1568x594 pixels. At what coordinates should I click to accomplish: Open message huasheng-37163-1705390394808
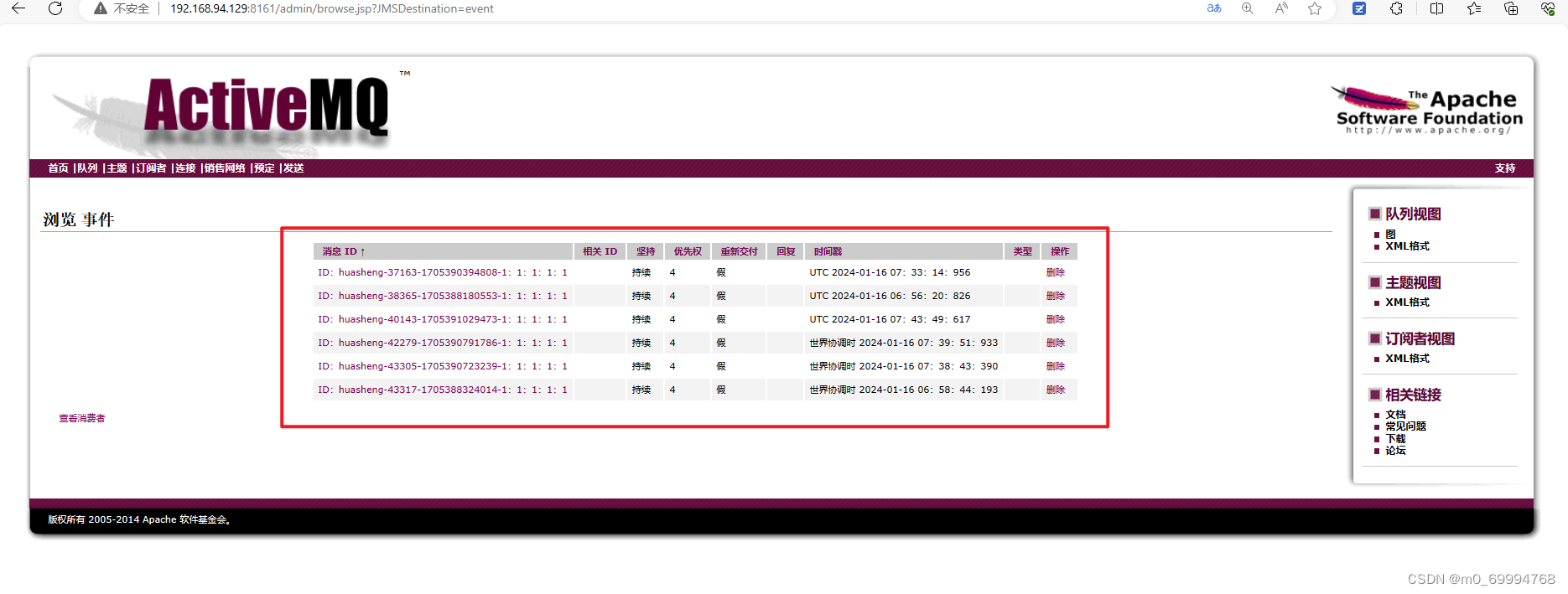point(443,272)
